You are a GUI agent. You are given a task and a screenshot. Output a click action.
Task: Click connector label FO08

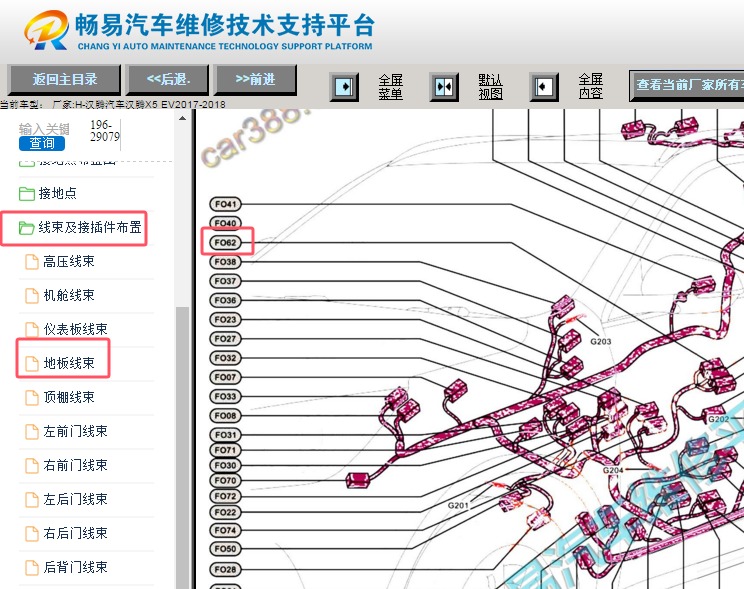pos(225,416)
